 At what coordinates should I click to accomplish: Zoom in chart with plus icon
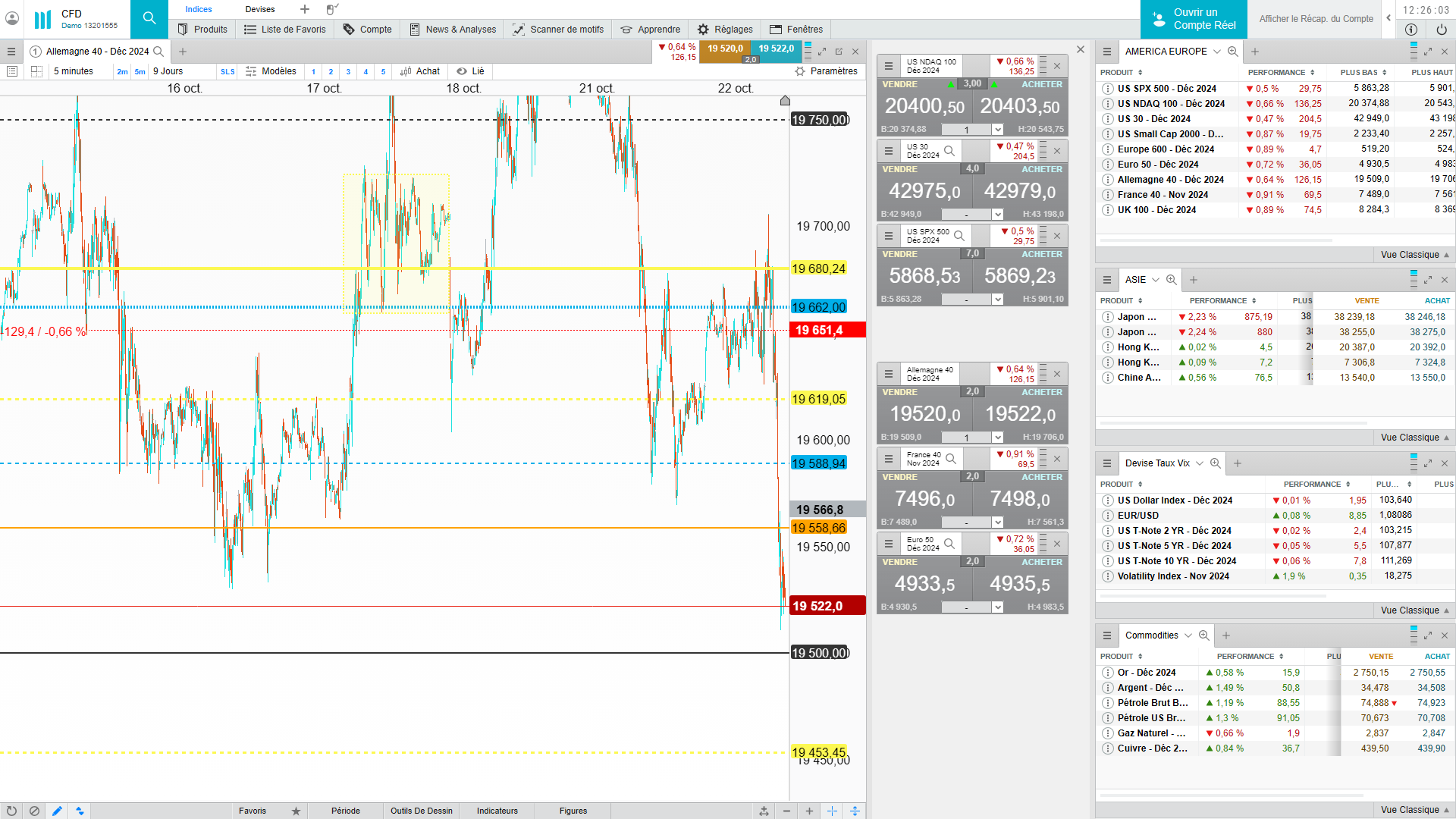(809, 811)
